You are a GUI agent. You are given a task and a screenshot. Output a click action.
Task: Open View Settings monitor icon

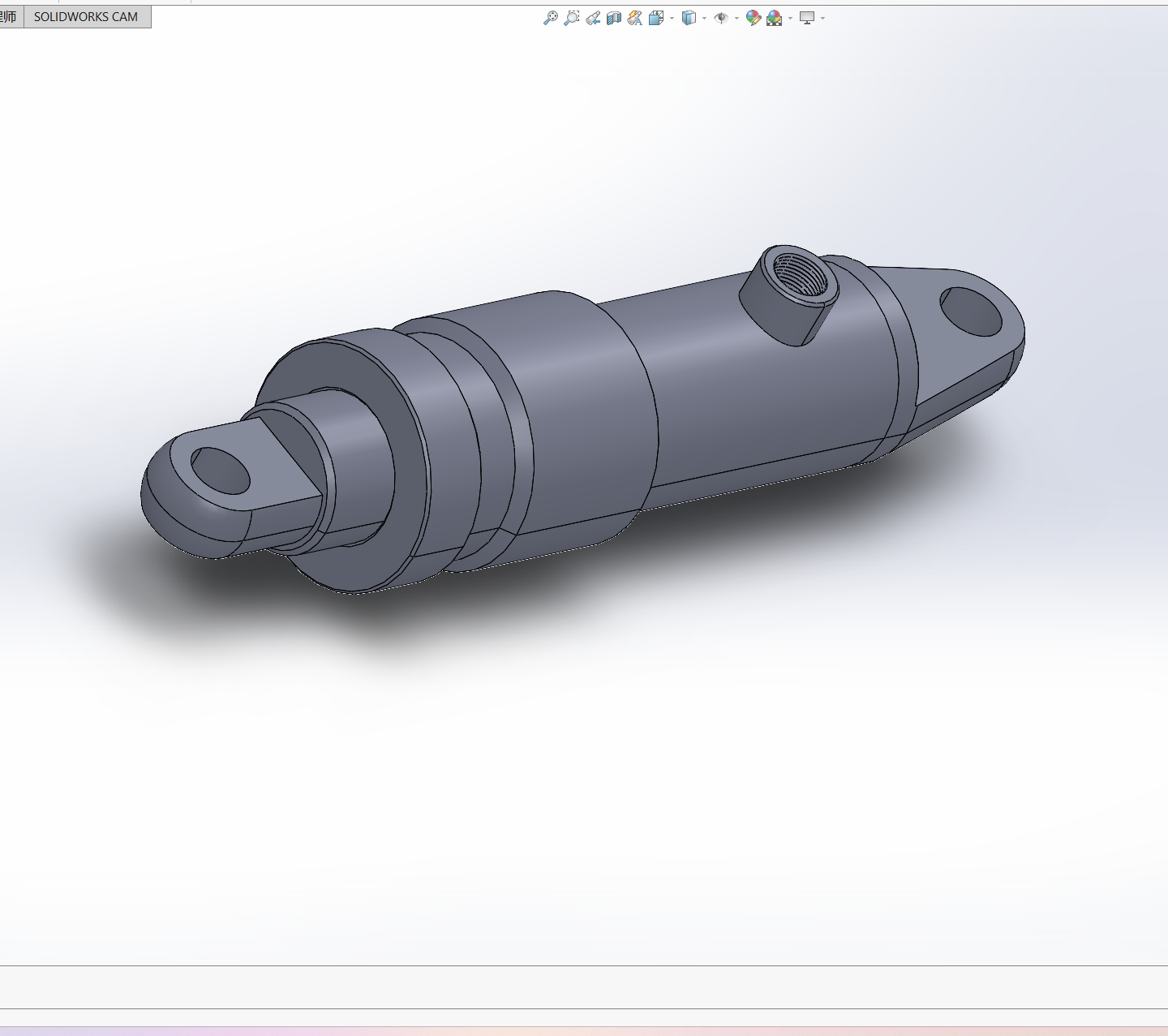[807, 18]
